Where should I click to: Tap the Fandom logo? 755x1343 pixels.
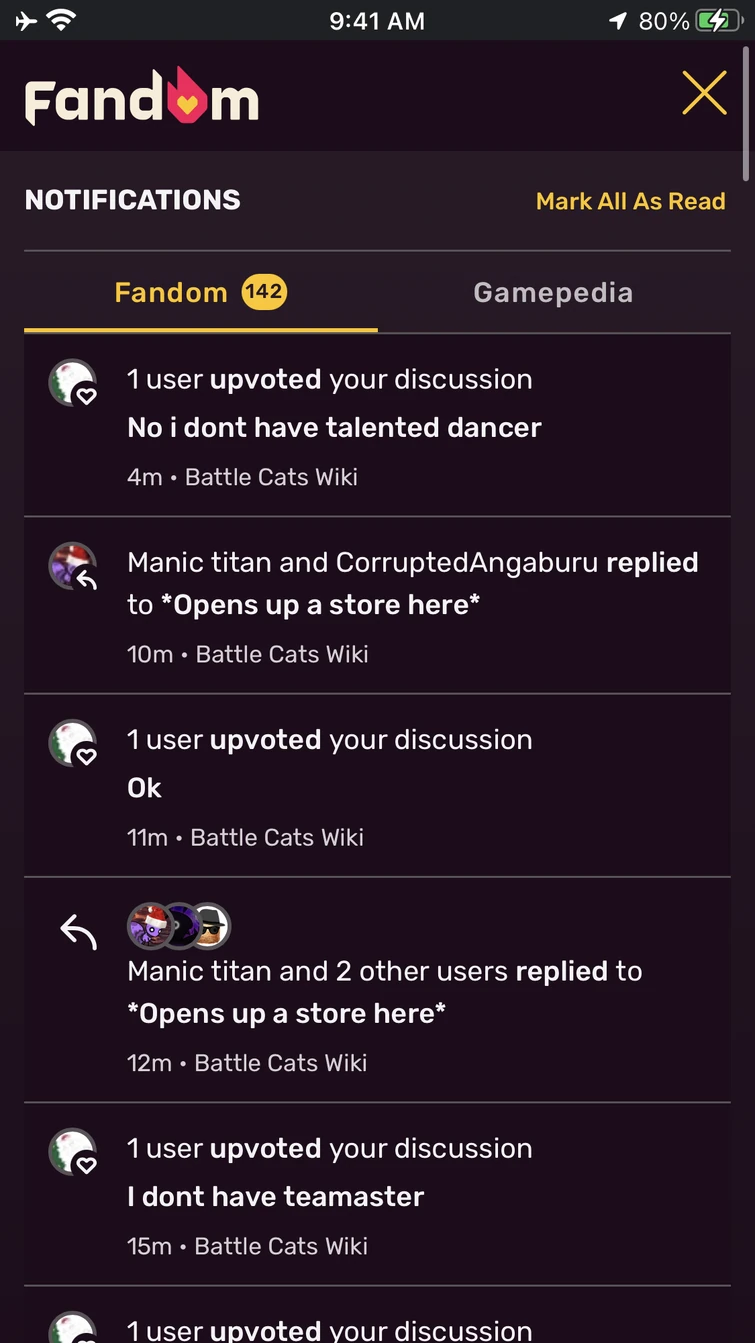[142, 97]
